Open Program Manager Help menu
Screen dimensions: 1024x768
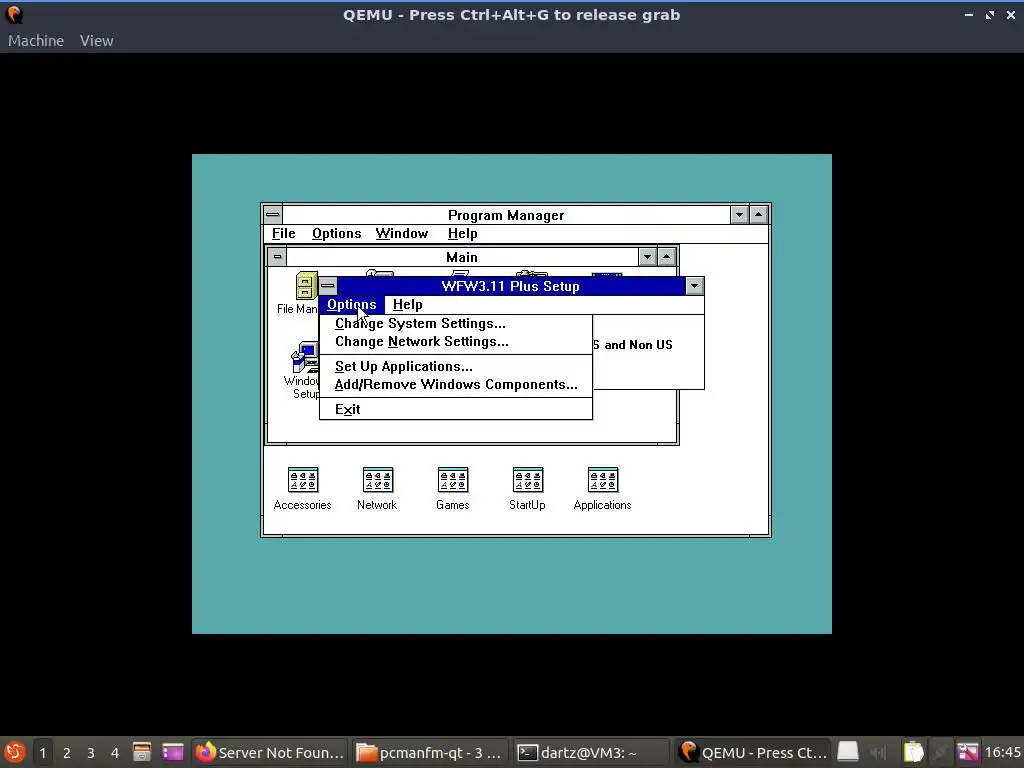coord(462,234)
